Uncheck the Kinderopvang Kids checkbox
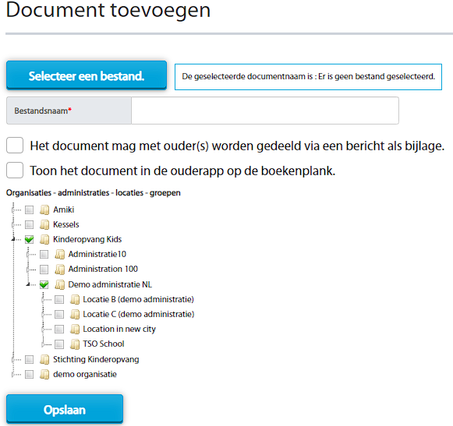The width and height of the screenshot is (453, 426). [29, 239]
